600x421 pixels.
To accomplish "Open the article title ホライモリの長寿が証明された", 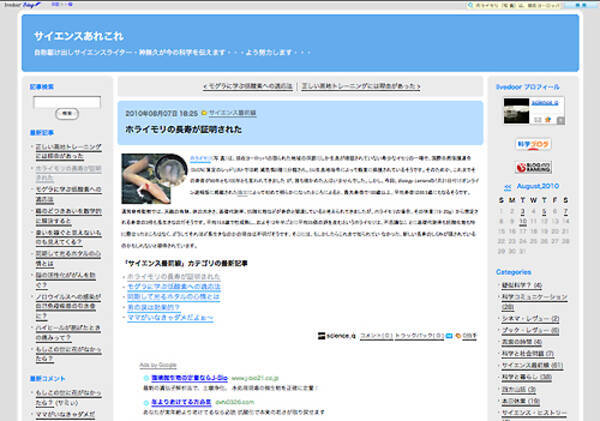I will (x=184, y=130).
